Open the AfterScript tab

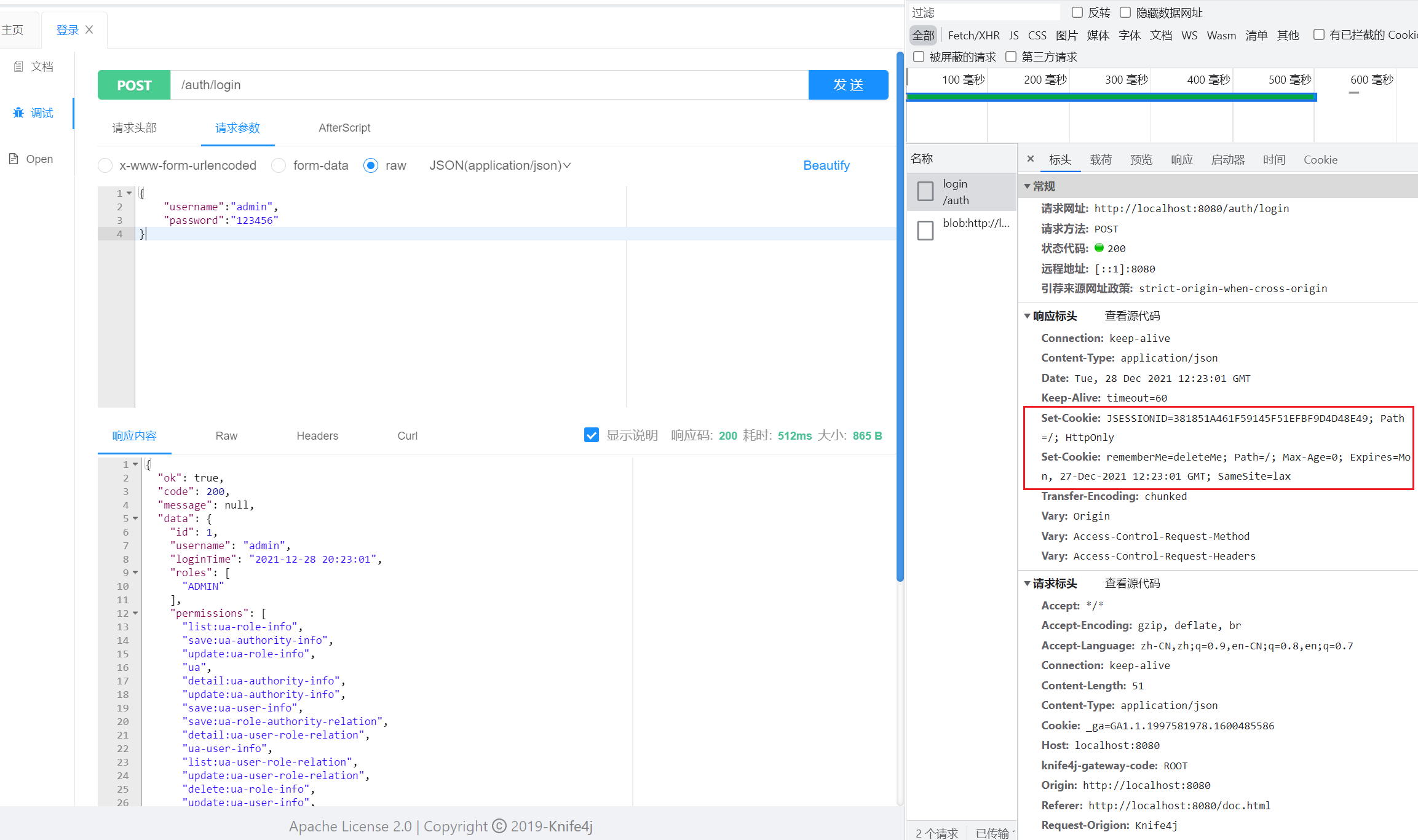coord(344,128)
